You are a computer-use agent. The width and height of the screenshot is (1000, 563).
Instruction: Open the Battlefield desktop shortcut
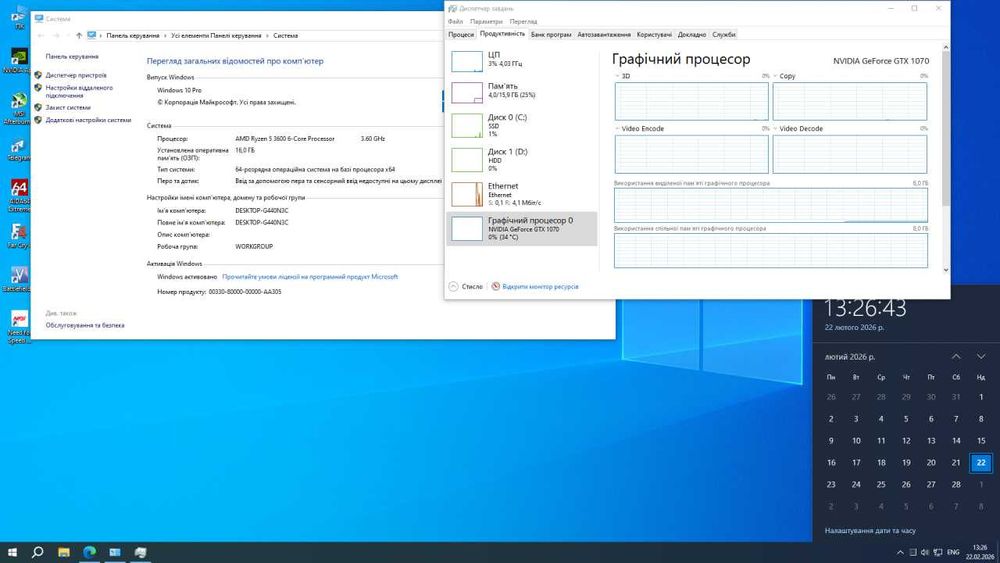[x=17, y=279]
